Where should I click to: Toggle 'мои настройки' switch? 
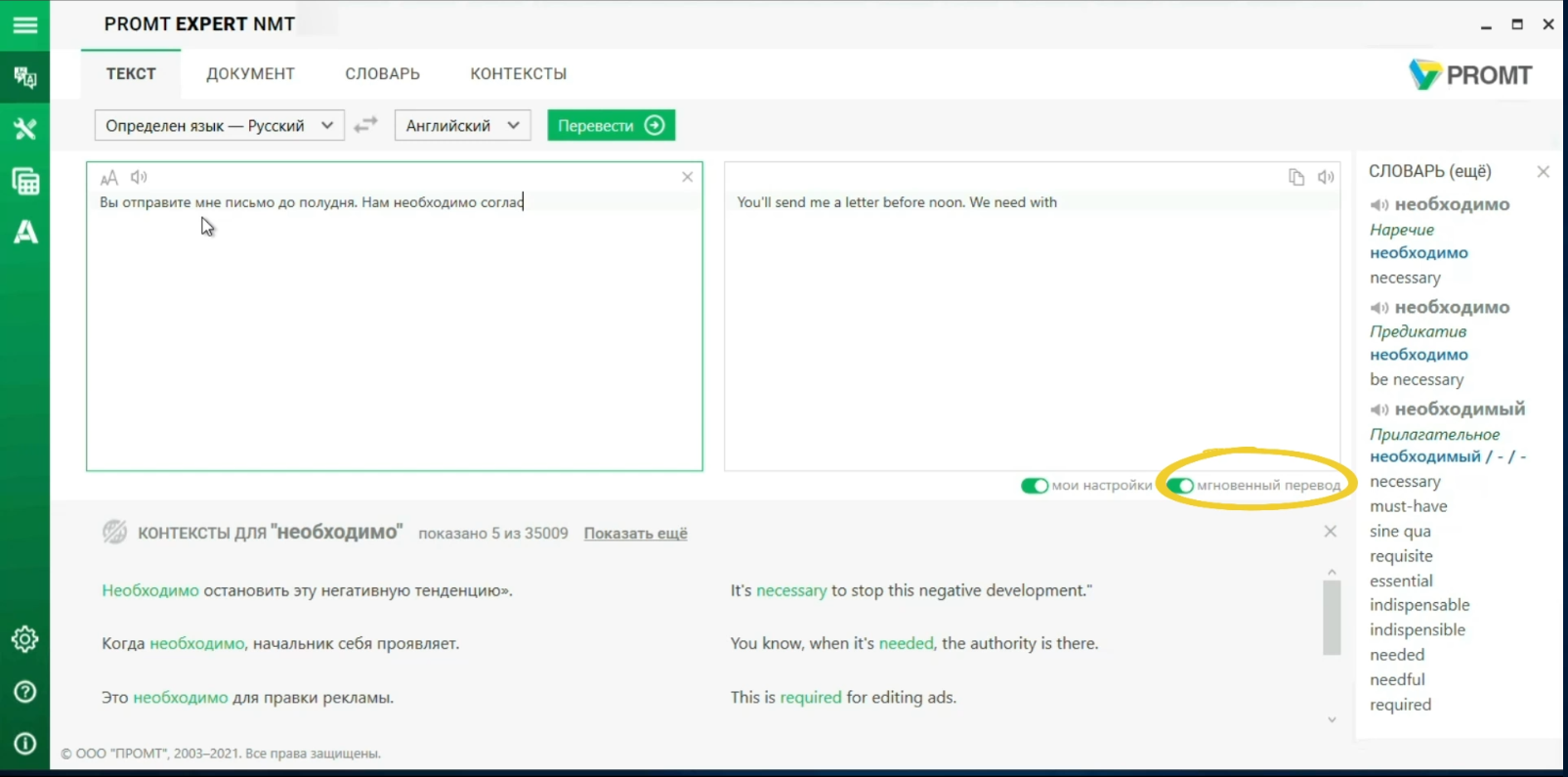tap(1034, 486)
